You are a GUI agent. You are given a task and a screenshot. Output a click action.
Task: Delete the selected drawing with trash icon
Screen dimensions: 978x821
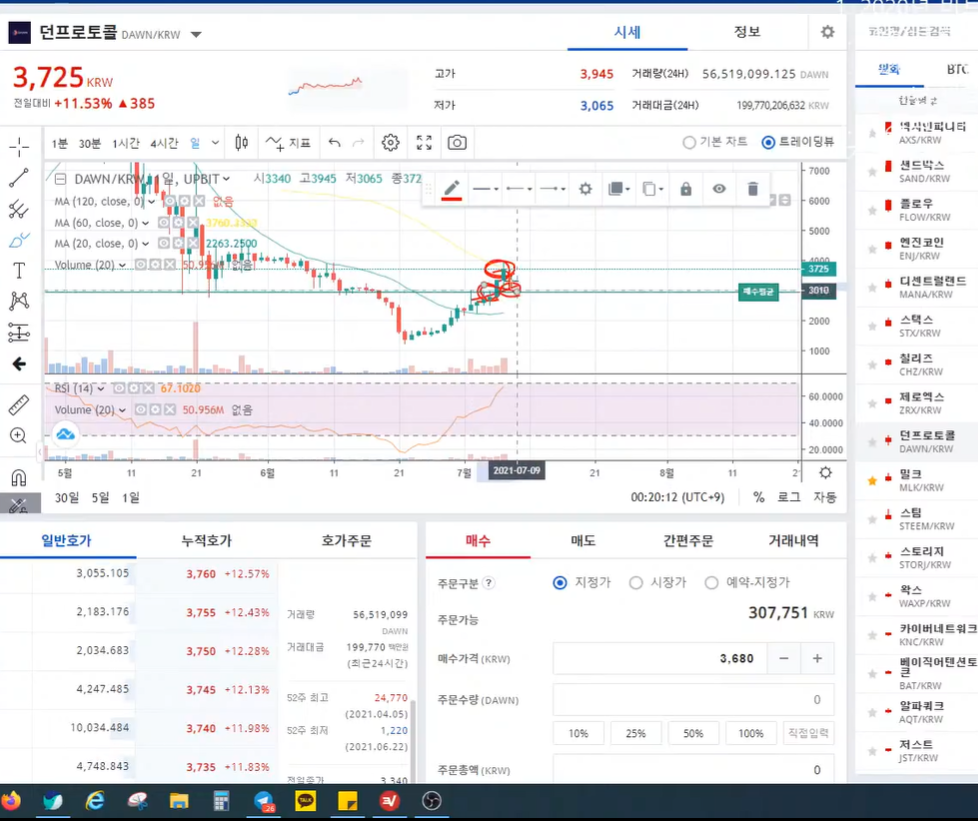click(753, 188)
